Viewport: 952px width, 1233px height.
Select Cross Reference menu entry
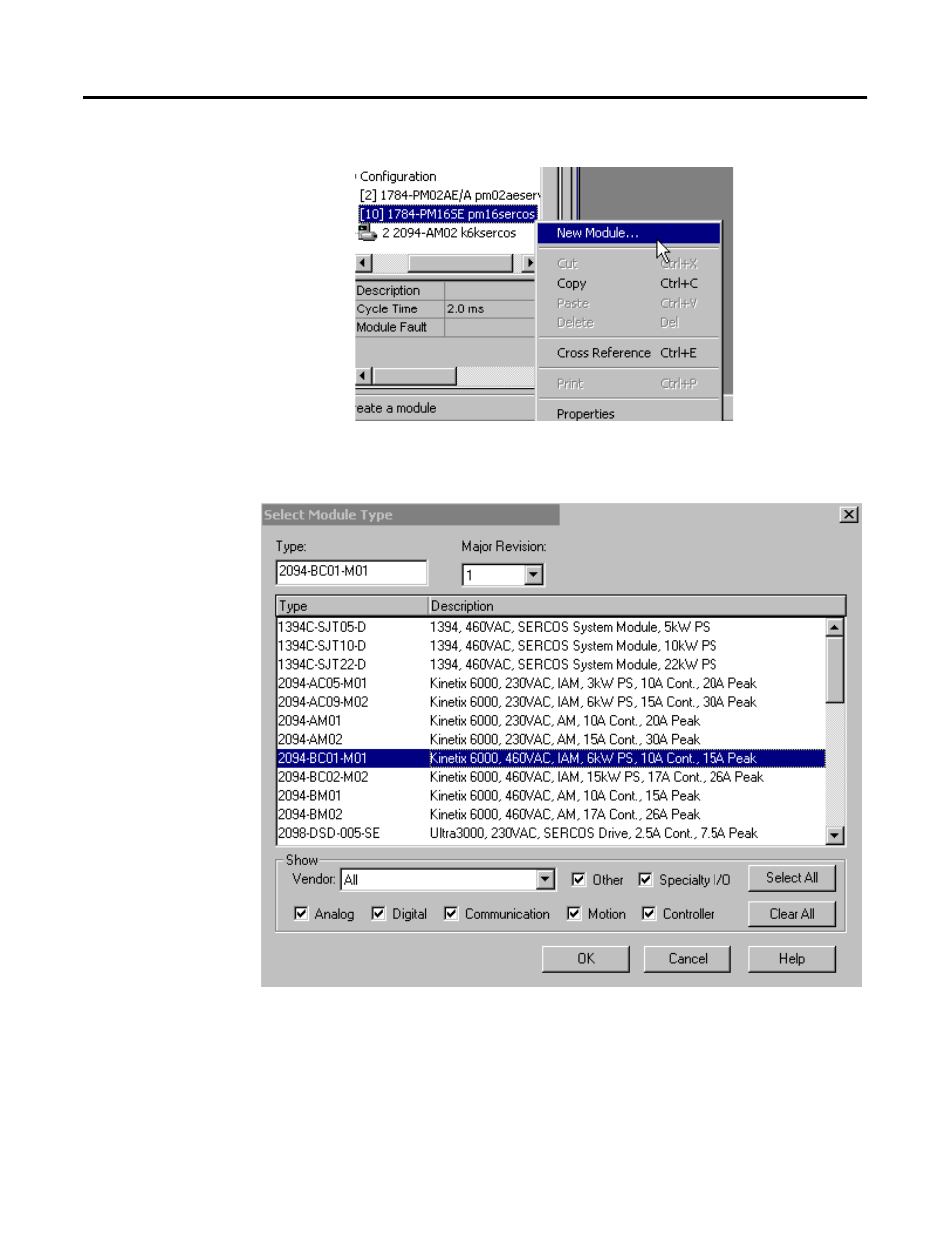click(x=629, y=353)
